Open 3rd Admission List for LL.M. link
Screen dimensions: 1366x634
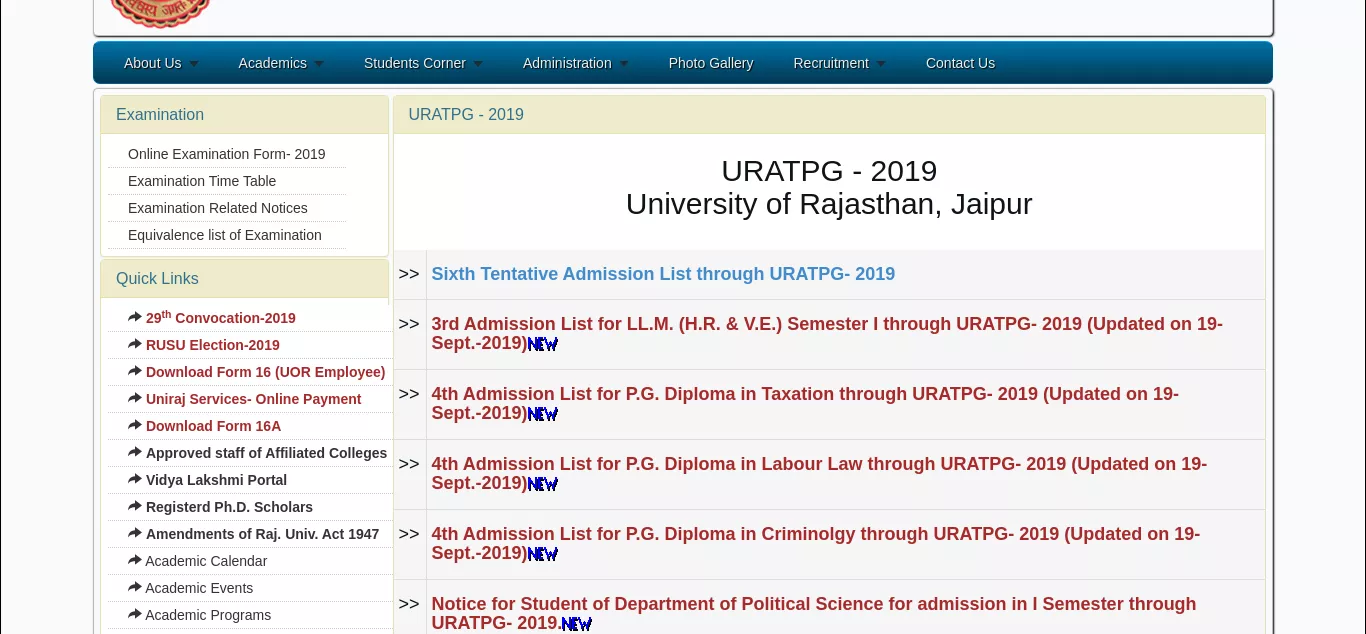[x=827, y=333]
